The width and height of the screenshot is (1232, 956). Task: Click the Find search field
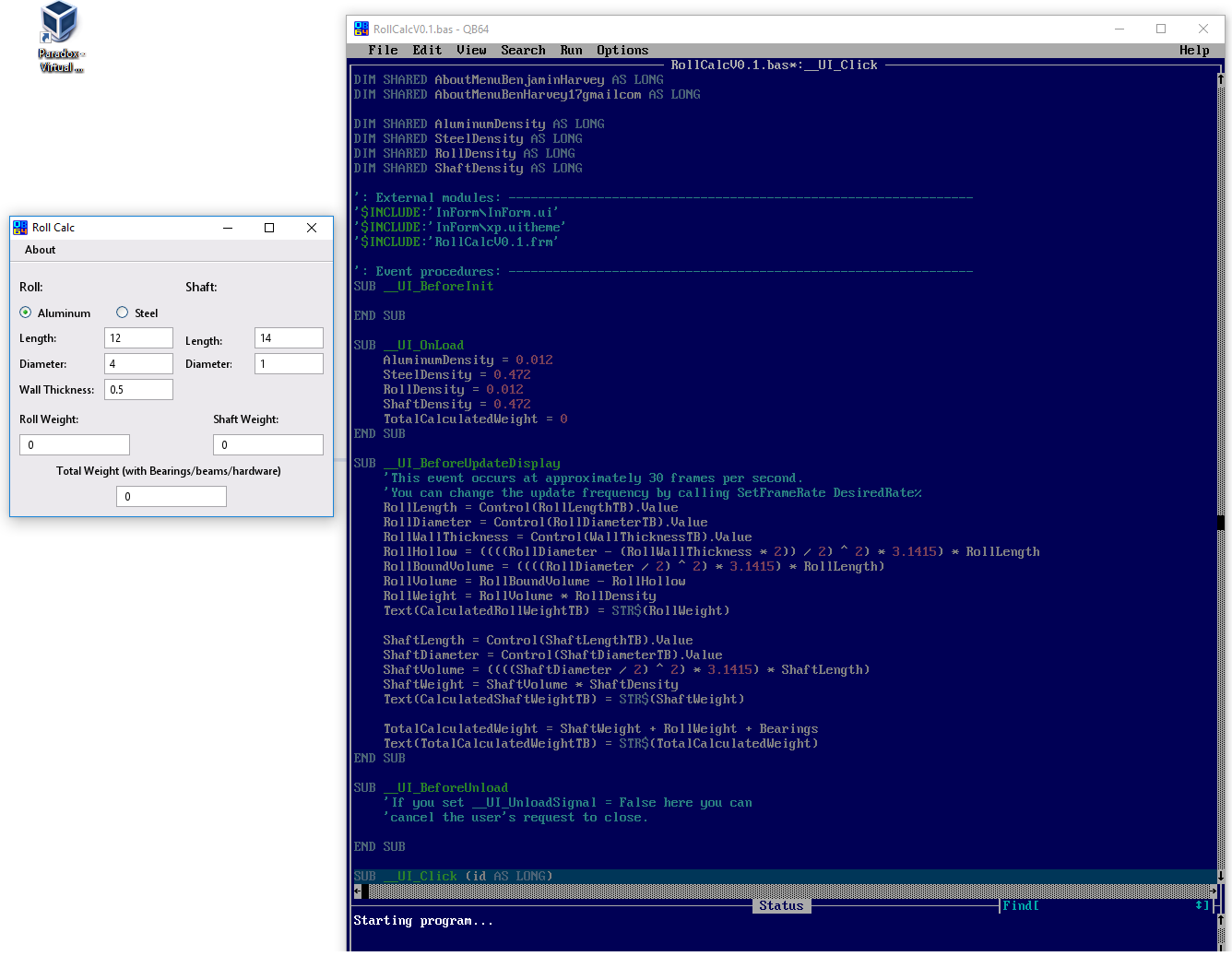1116,905
